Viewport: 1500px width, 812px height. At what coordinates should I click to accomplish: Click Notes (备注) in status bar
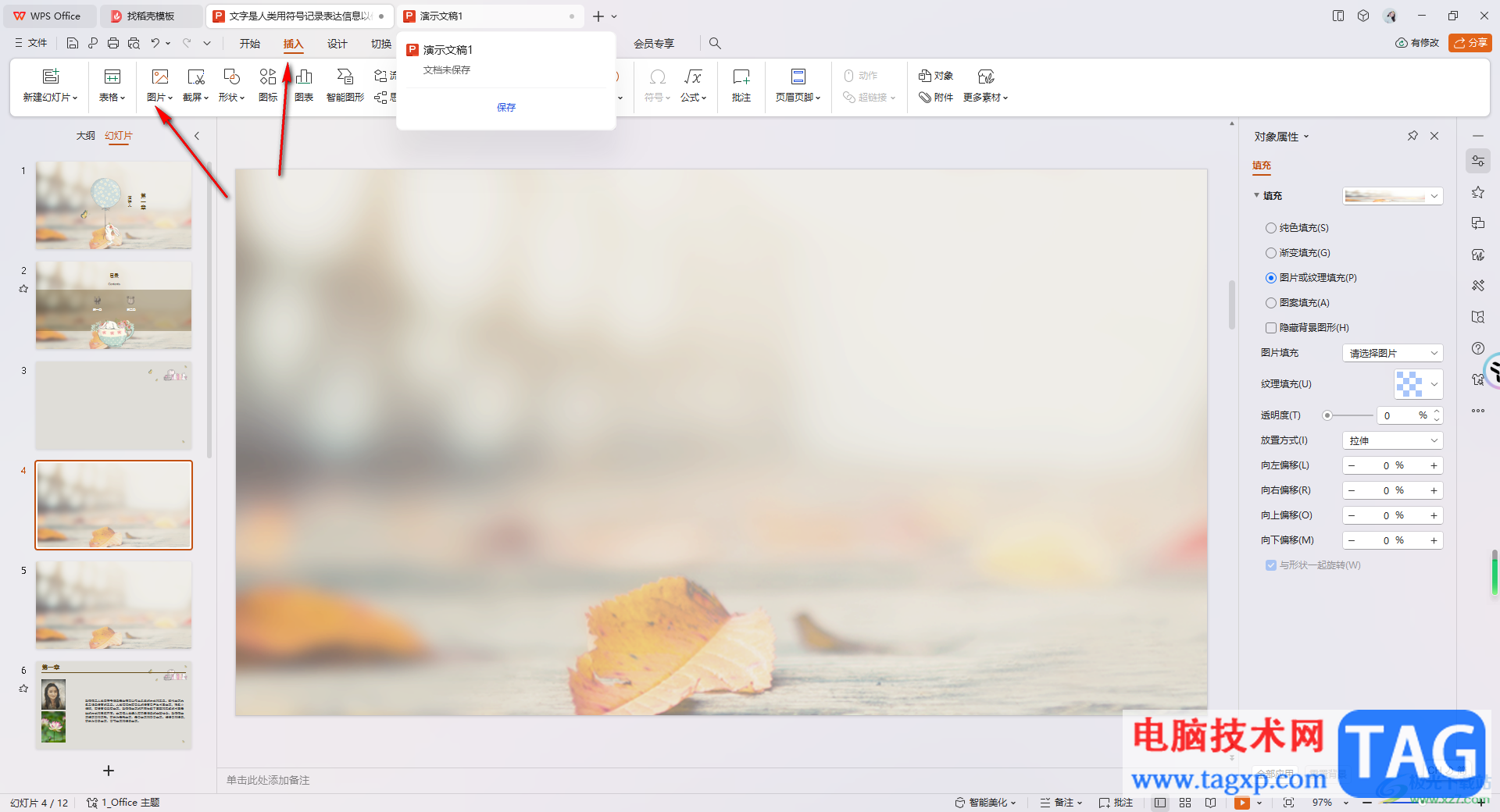tap(1061, 803)
